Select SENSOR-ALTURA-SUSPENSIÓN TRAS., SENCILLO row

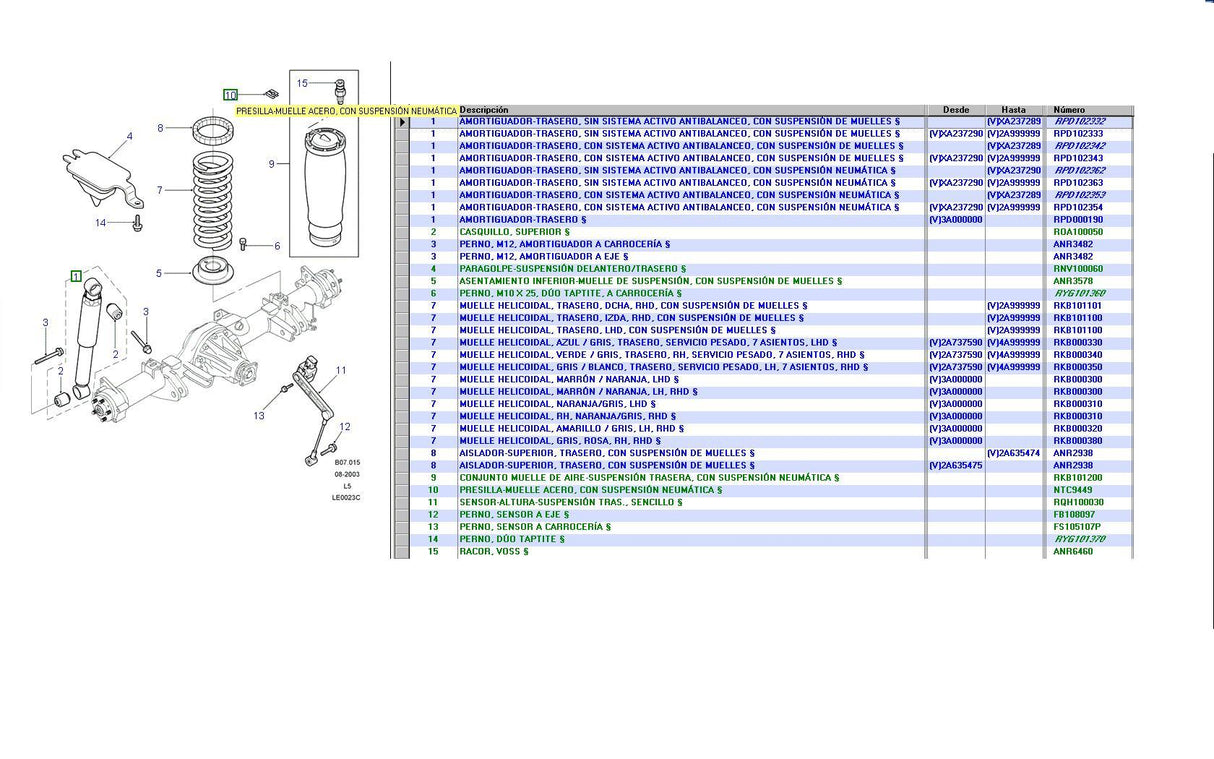click(x=764, y=502)
